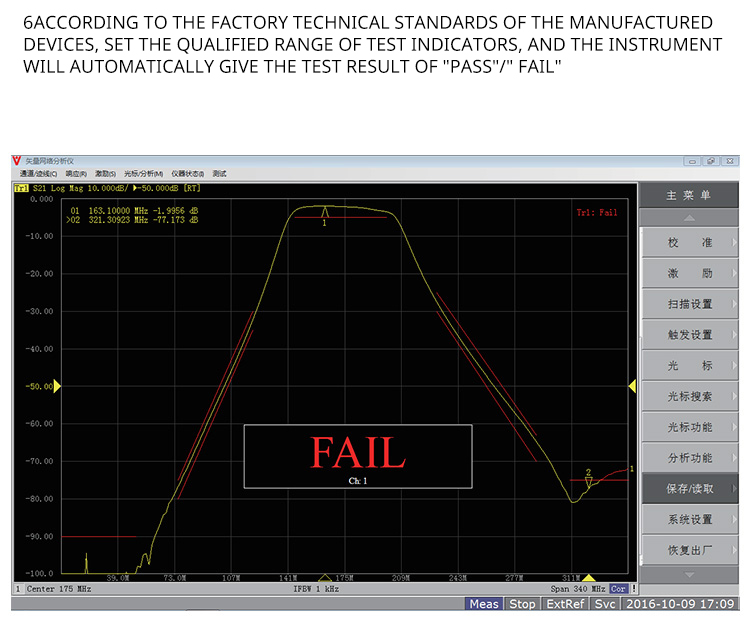Screen dimensions: 750x634
Task: Open the 保存/读取 save/recall submenu
Action: [690, 489]
